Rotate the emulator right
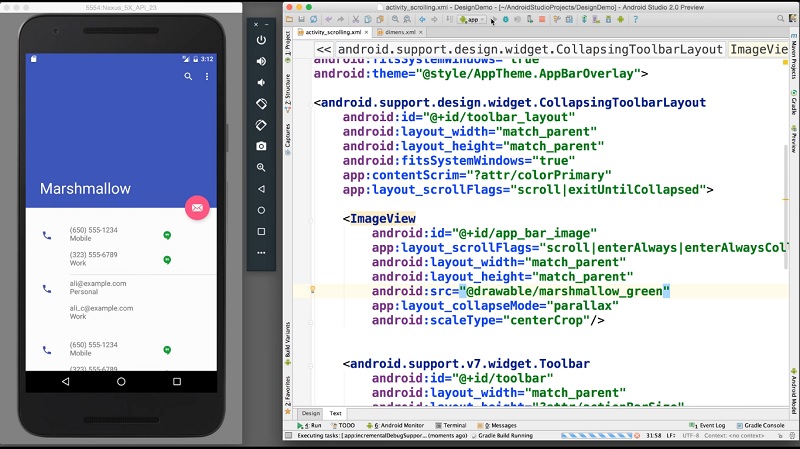Viewport: 800px width, 449px height. click(x=261, y=125)
